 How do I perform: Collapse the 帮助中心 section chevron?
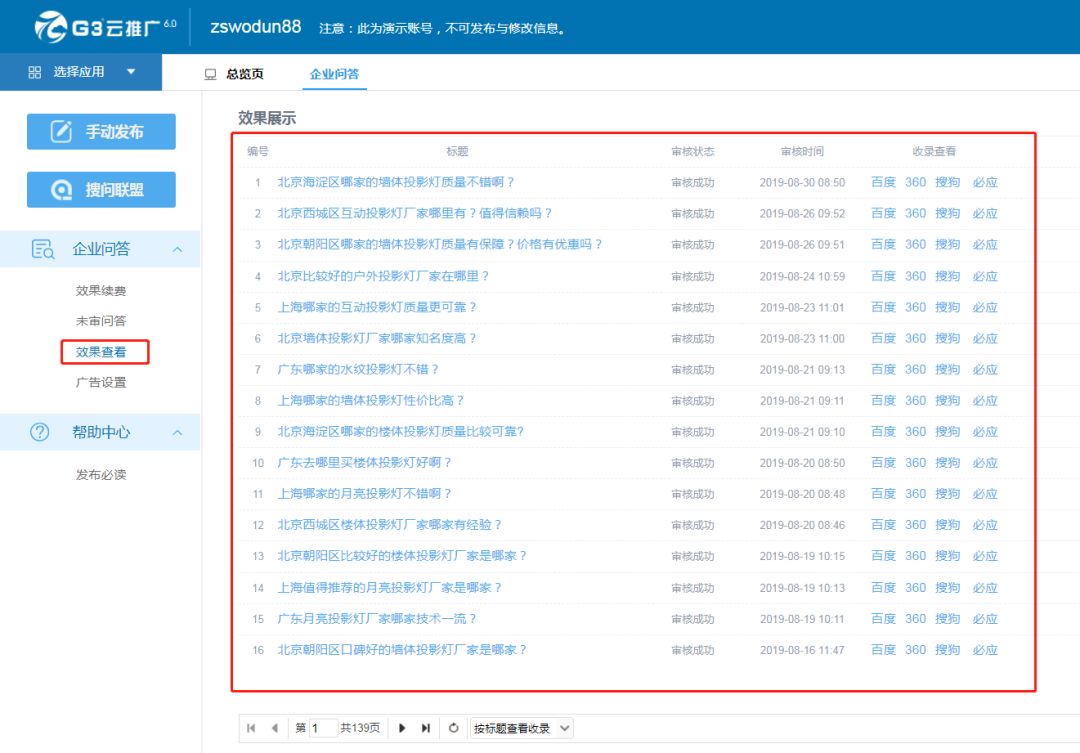pyautogui.click(x=177, y=432)
